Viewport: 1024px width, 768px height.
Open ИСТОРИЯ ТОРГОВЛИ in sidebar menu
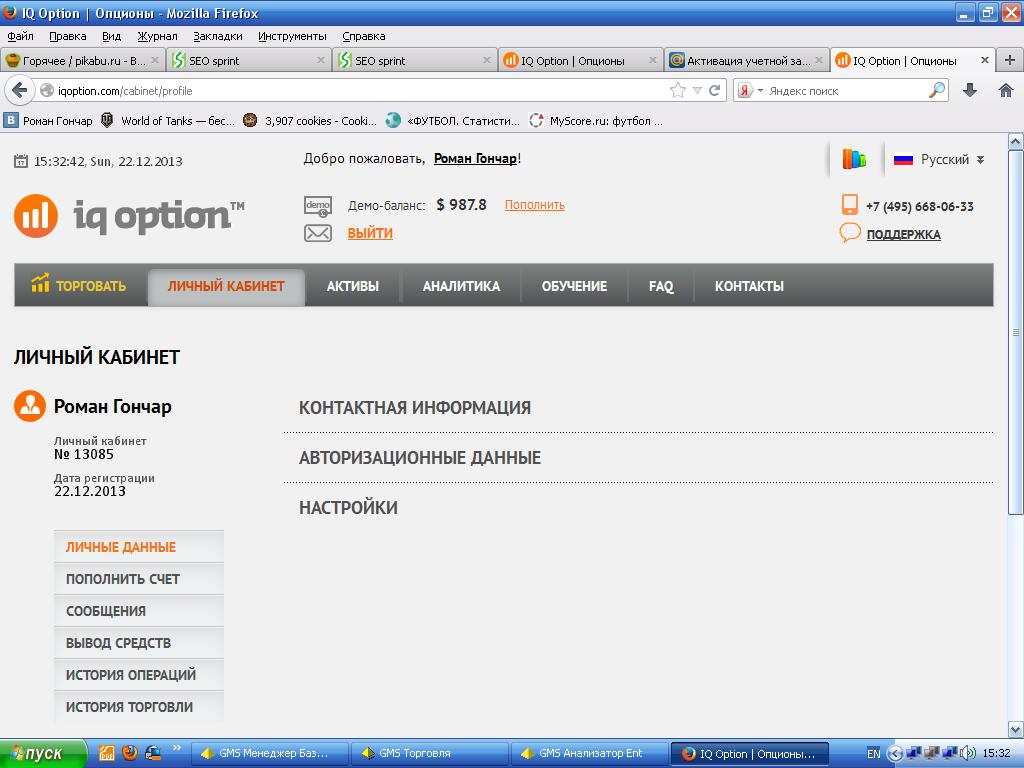click(x=138, y=707)
